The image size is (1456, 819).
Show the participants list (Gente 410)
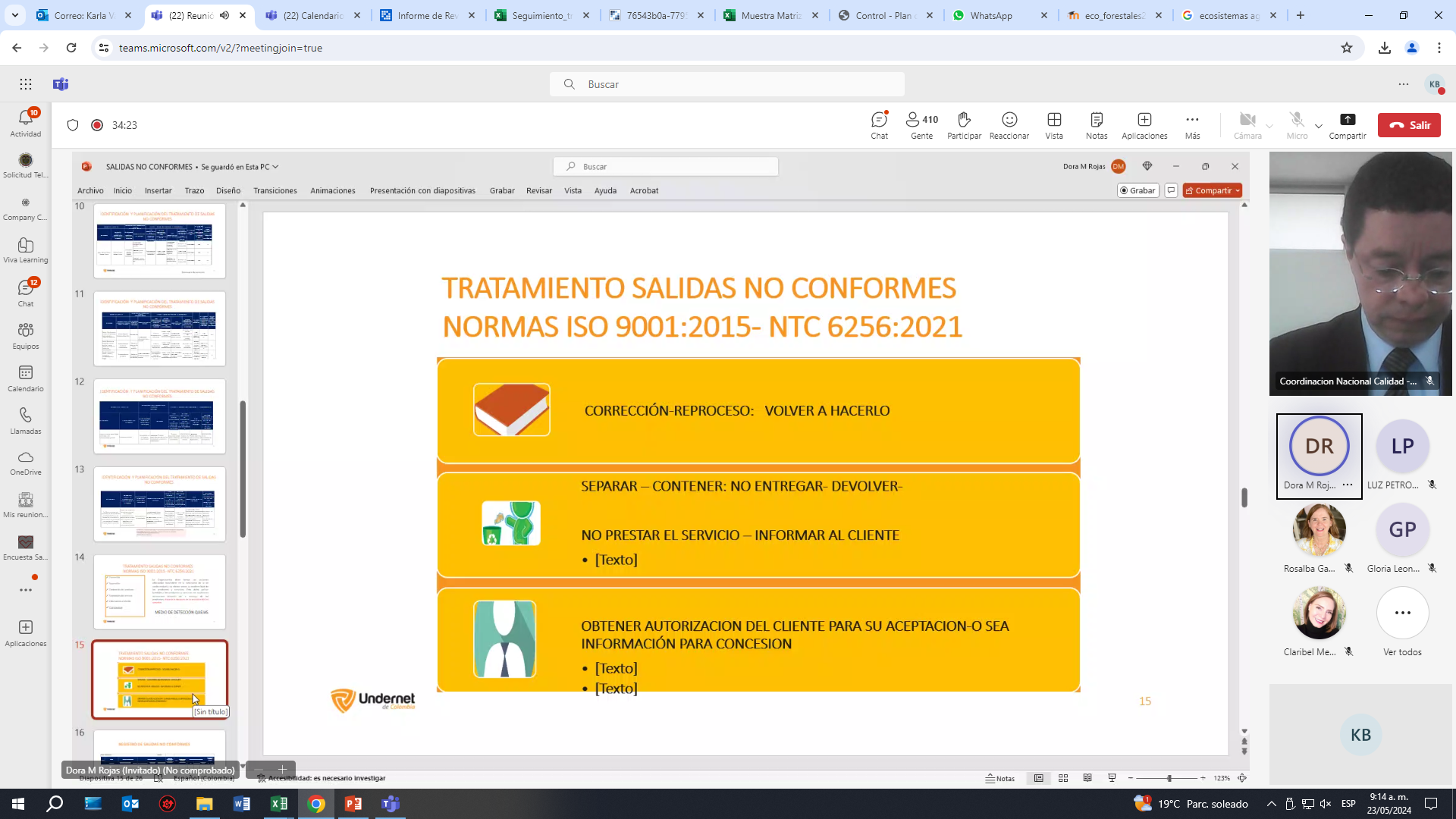(922, 125)
